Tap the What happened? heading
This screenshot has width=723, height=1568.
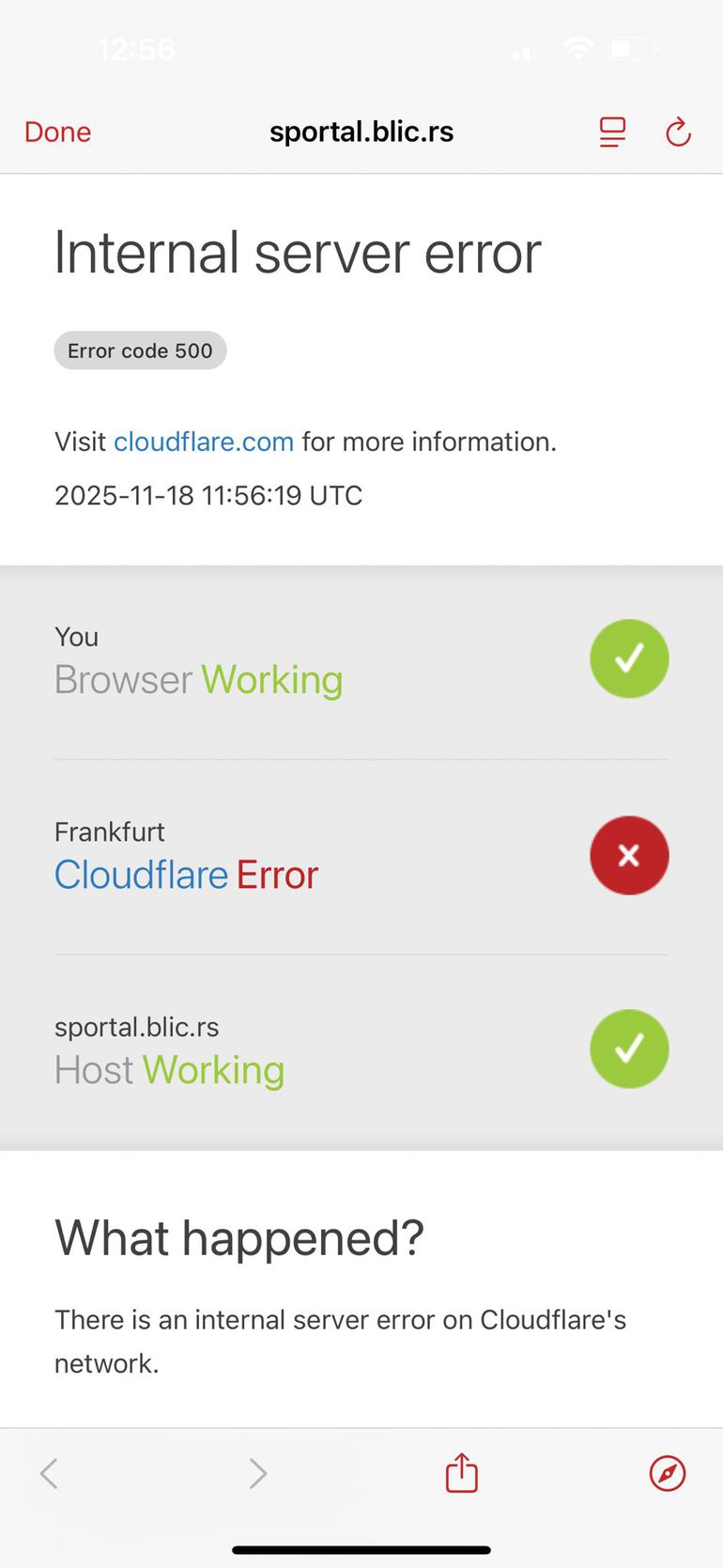239,1237
